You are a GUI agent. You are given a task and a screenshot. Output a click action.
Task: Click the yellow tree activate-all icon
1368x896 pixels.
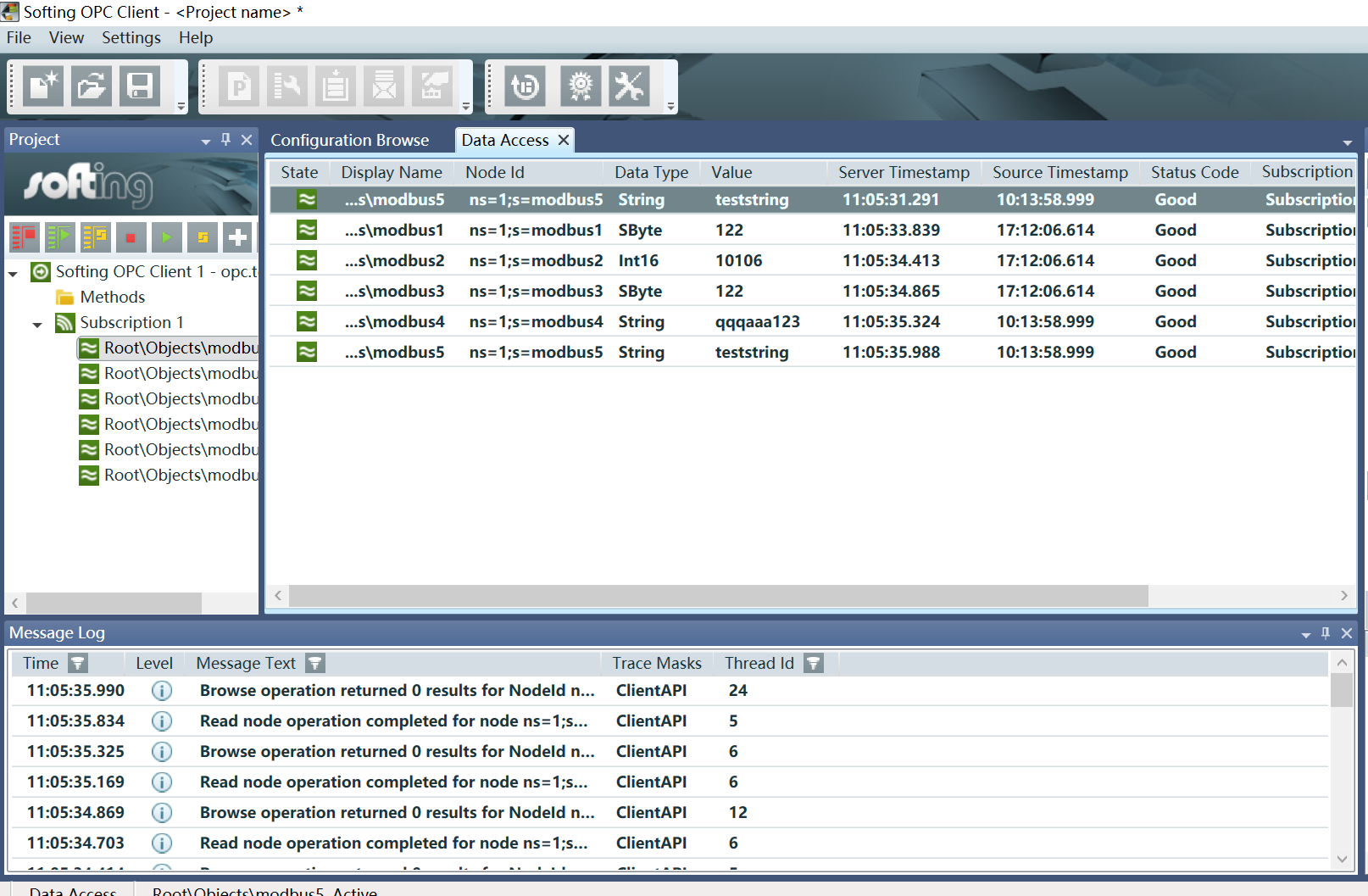coord(96,237)
